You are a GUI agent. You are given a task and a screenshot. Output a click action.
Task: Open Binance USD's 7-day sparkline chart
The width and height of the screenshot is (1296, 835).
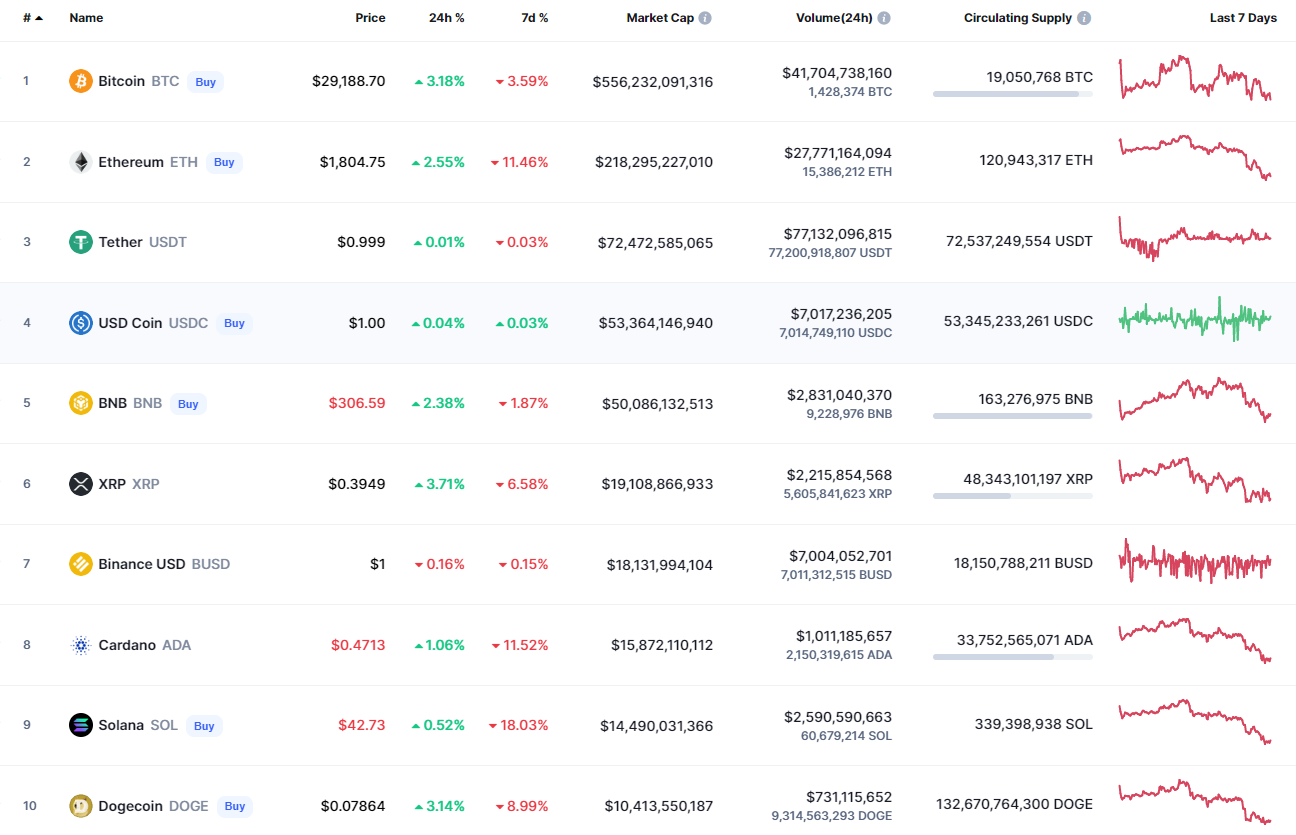1195,561
